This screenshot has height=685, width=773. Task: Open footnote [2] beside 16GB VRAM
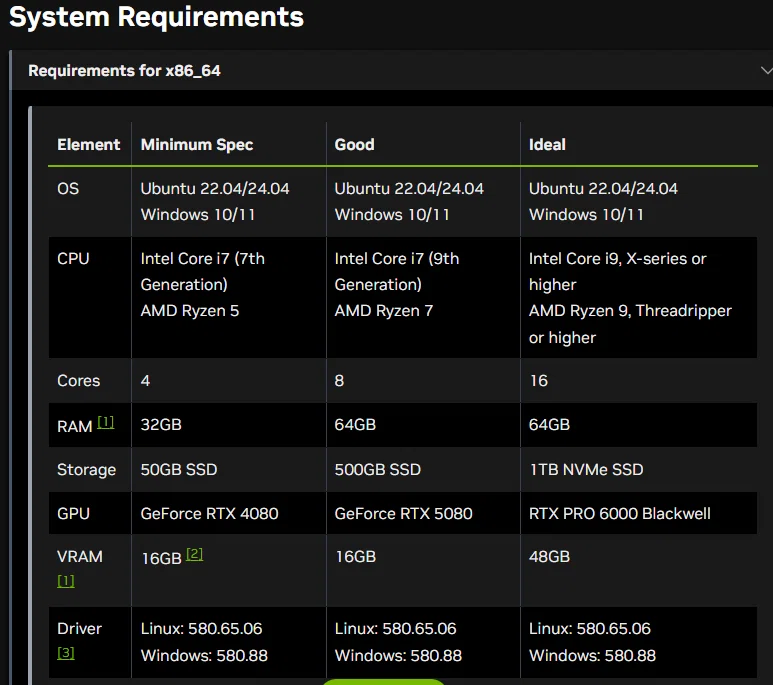pyautogui.click(x=194, y=554)
